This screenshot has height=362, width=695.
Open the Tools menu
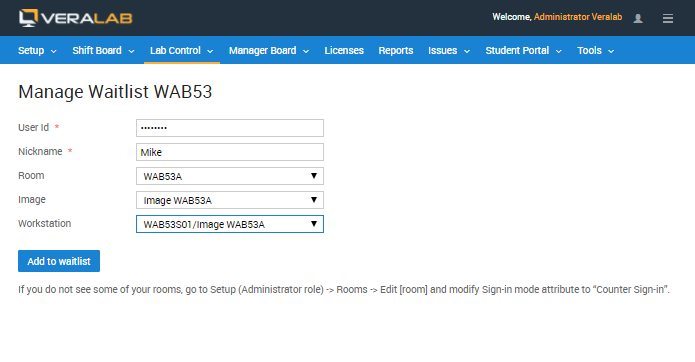(595, 51)
